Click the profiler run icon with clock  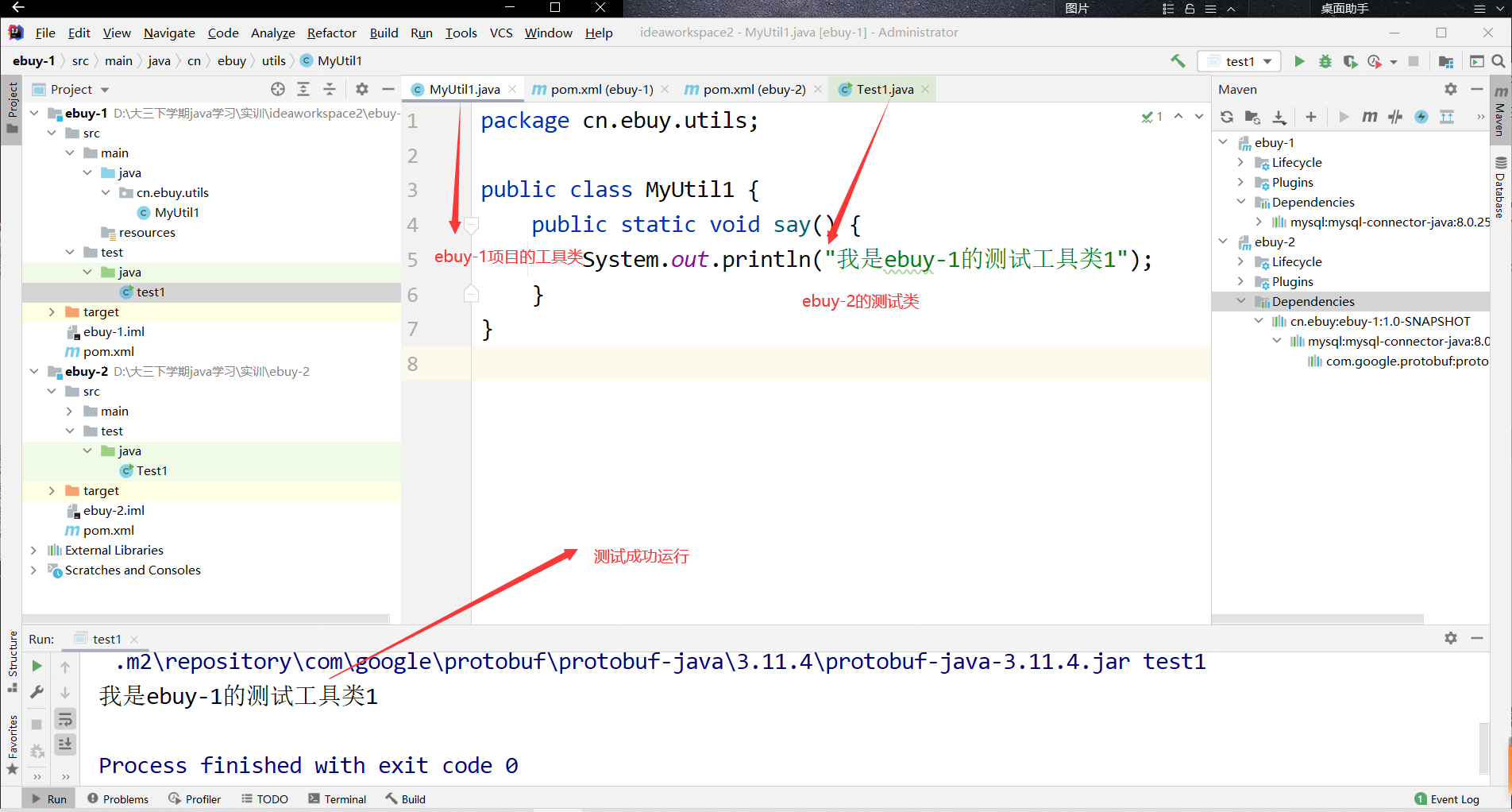[x=1375, y=61]
